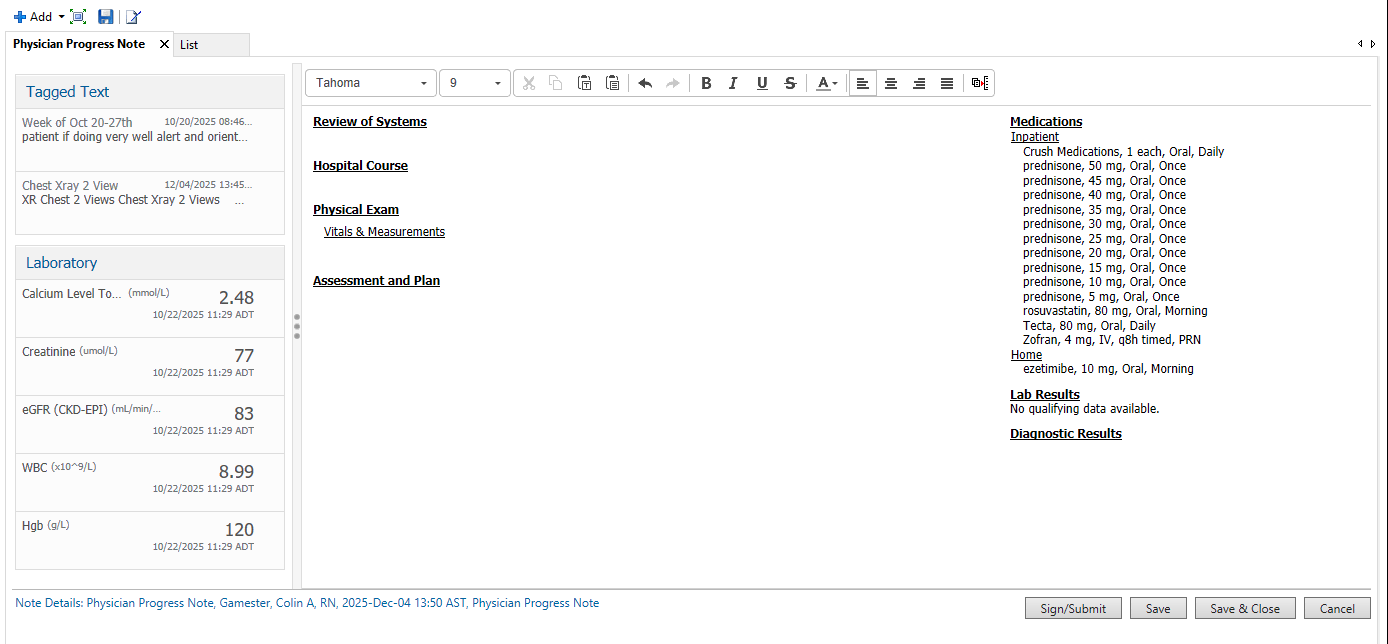The width and height of the screenshot is (1388, 644).
Task: Click the full screen view icon
Action: [x=78, y=17]
